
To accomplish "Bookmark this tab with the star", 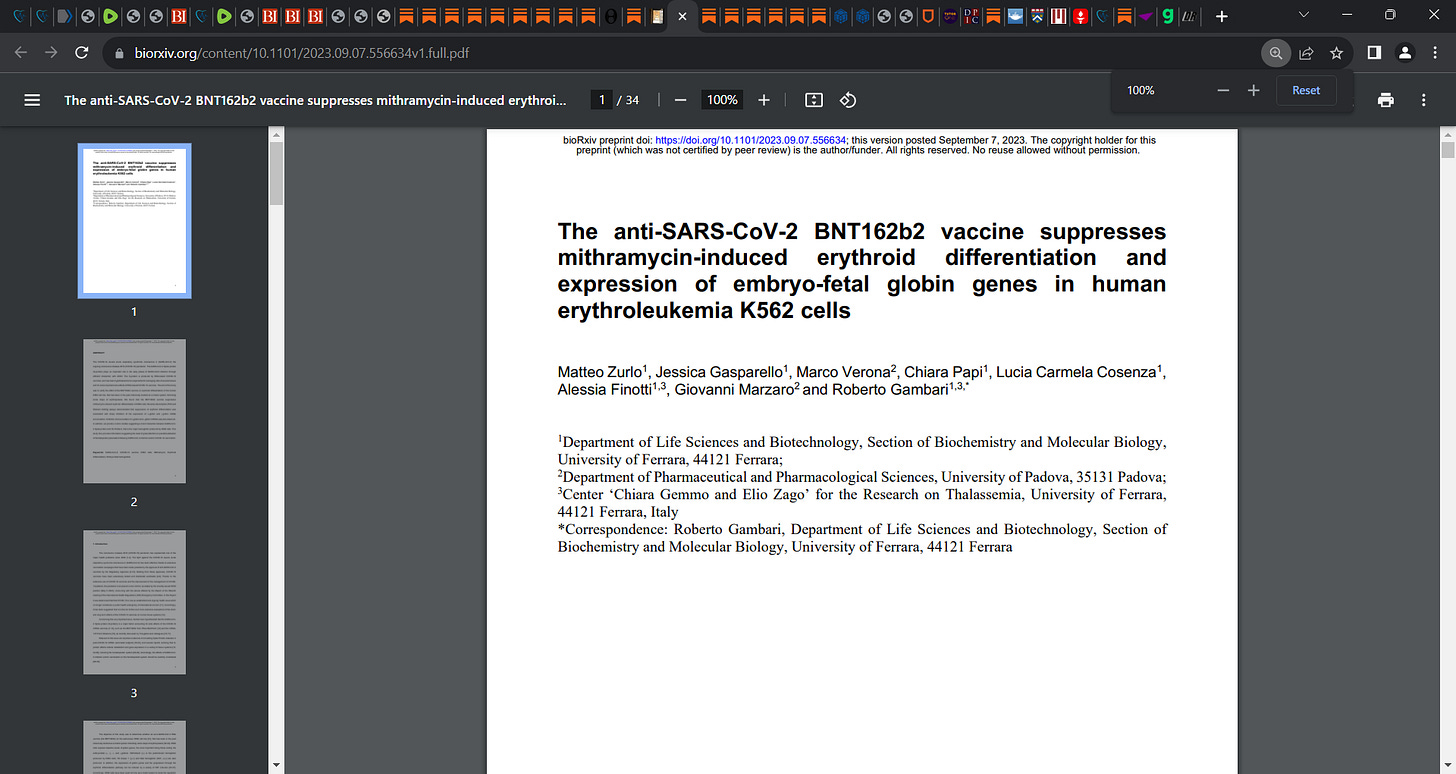I will pos(1336,53).
